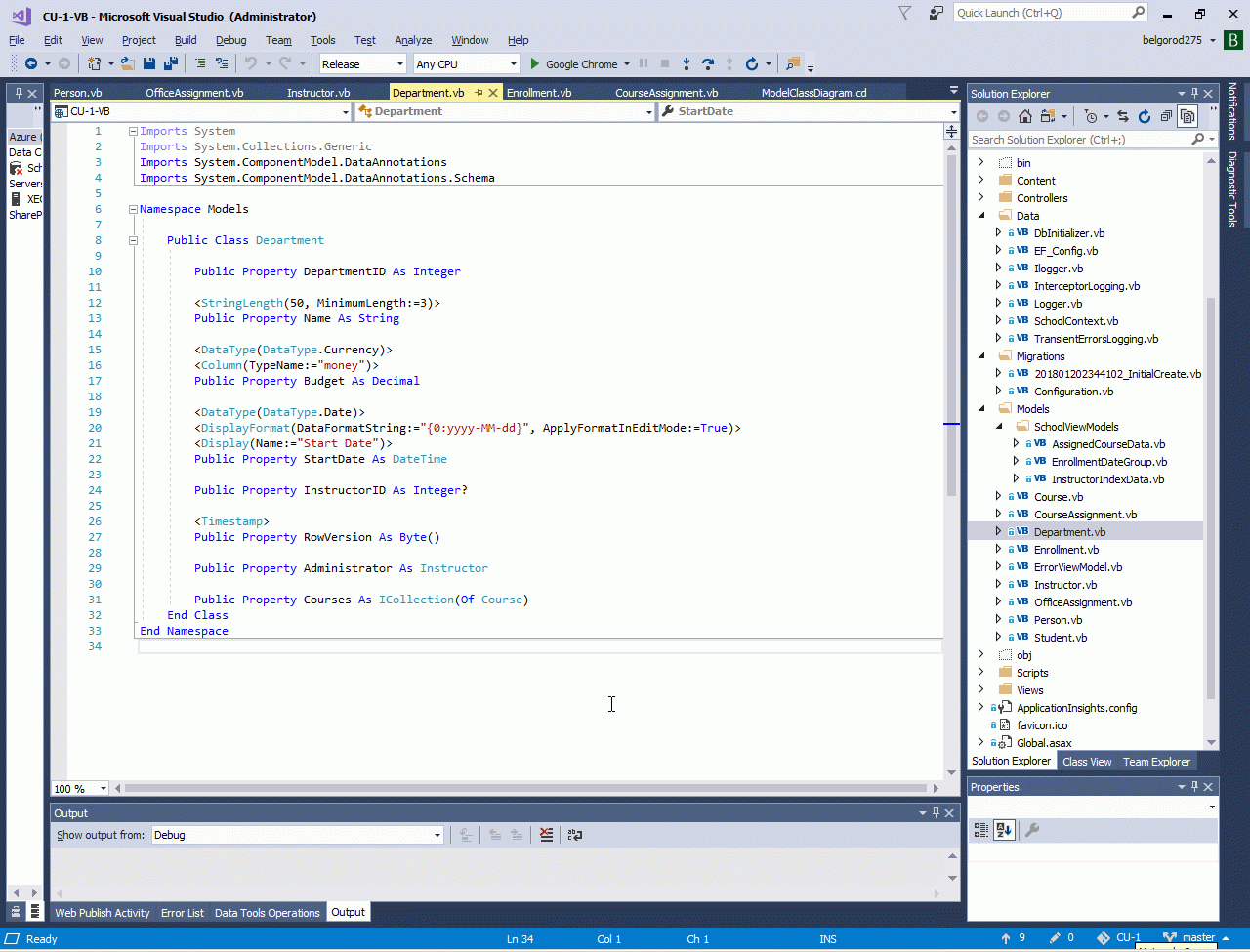Open the Analyze menu

pyautogui.click(x=413, y=40)
